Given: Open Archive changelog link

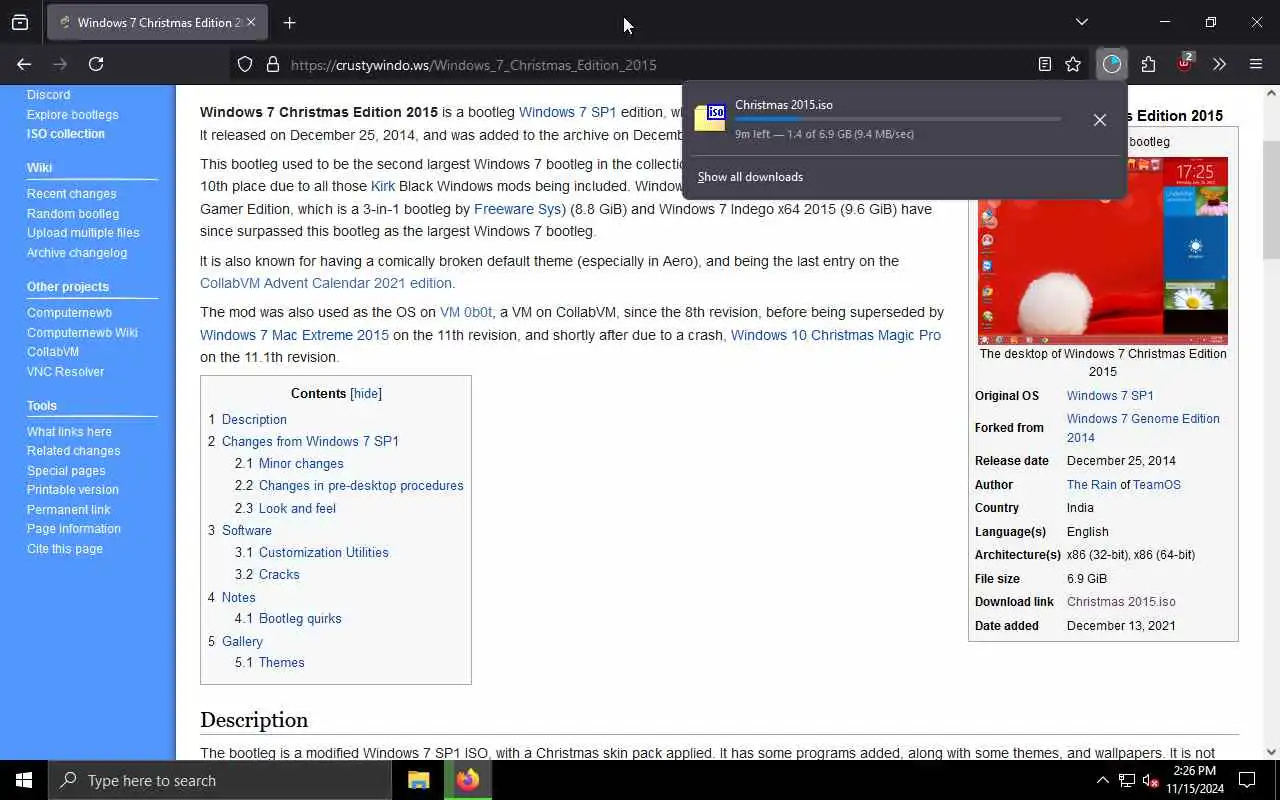Looking at the screenshot, I should point(77,253).
